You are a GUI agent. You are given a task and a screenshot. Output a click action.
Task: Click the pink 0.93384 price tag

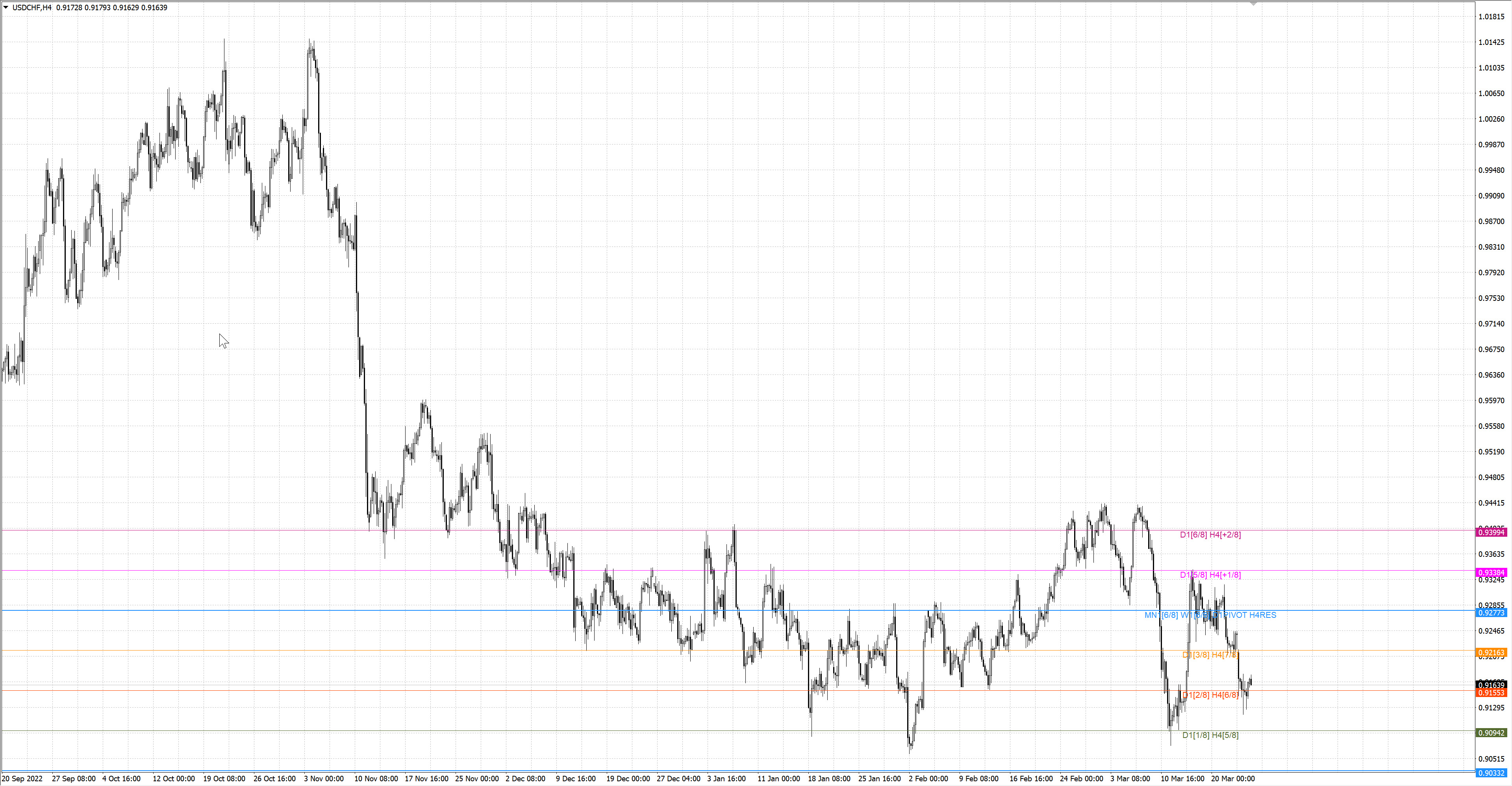click(x=1491, y=572)
